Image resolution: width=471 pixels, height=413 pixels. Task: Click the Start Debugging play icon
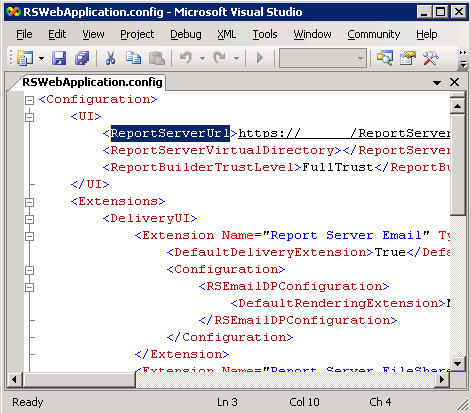pos(260,58)
